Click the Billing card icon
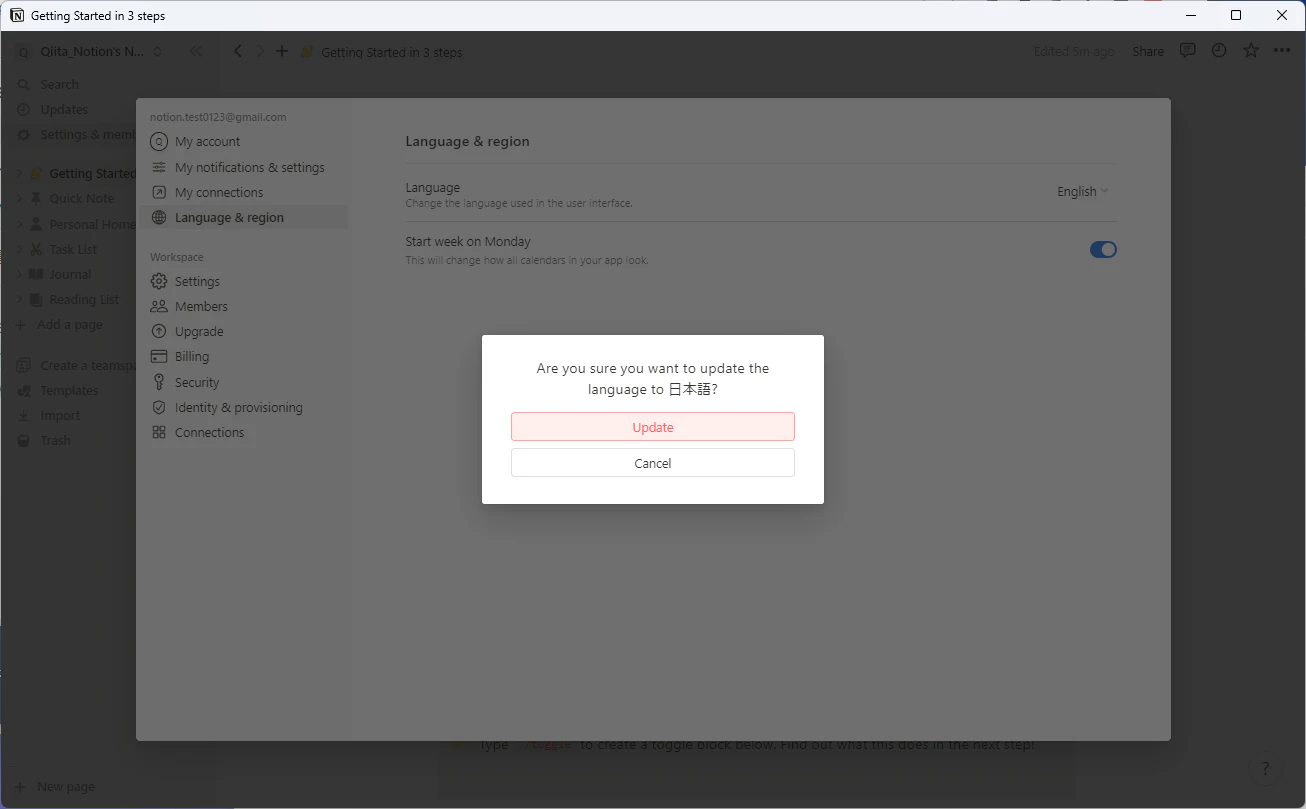 click(159, 357)
